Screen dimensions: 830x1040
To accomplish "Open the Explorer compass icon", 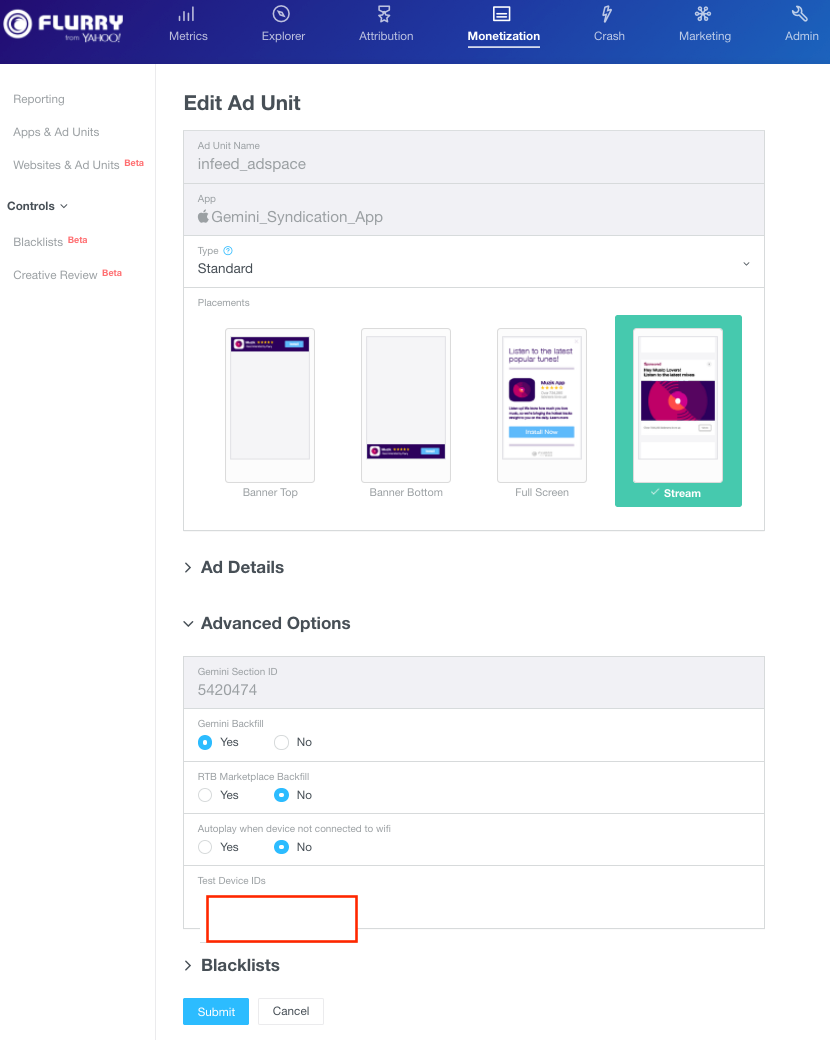I will coord(282,14).
